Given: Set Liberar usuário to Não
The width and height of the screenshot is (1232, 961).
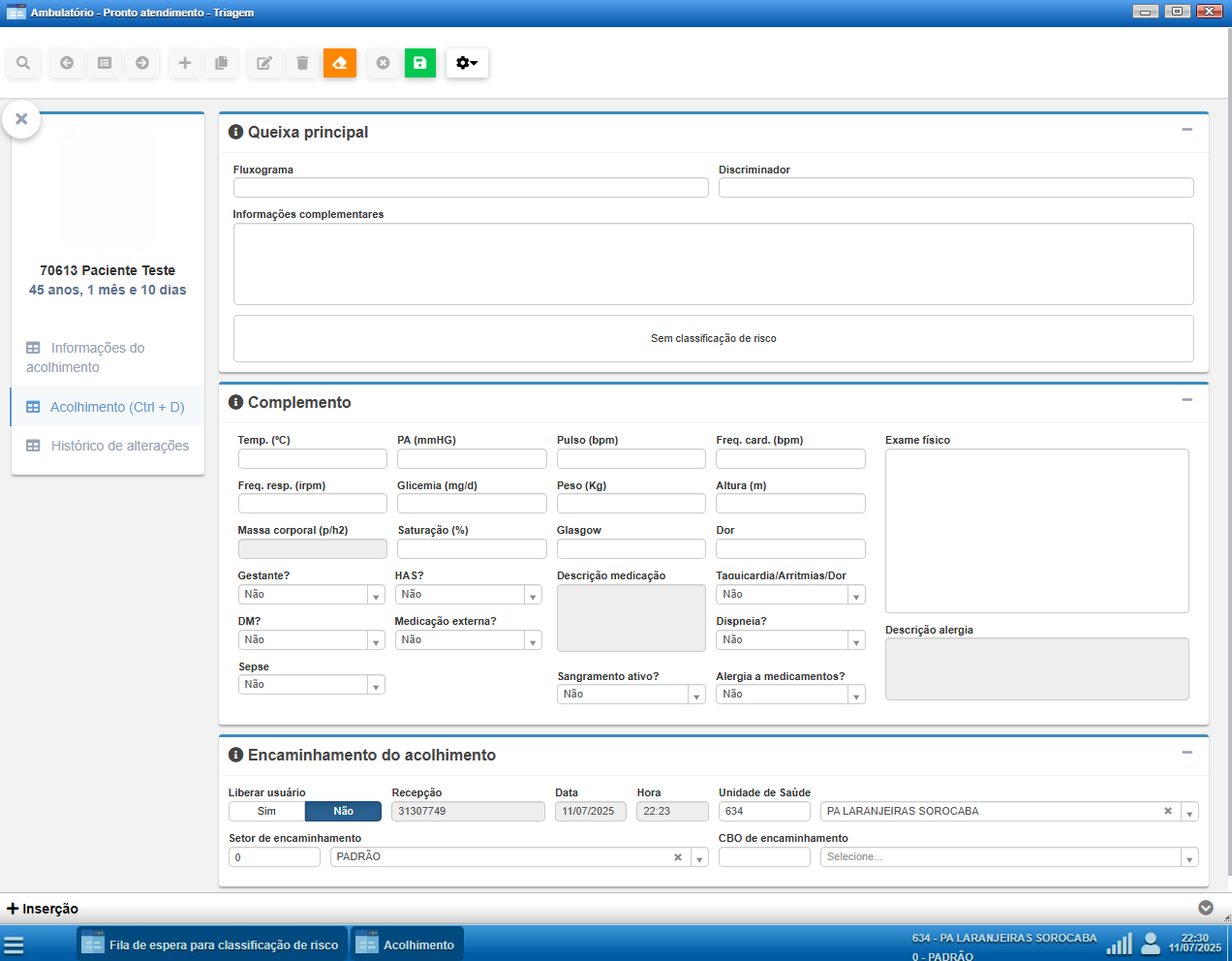Looking at the screenshot, I should 343,812.
